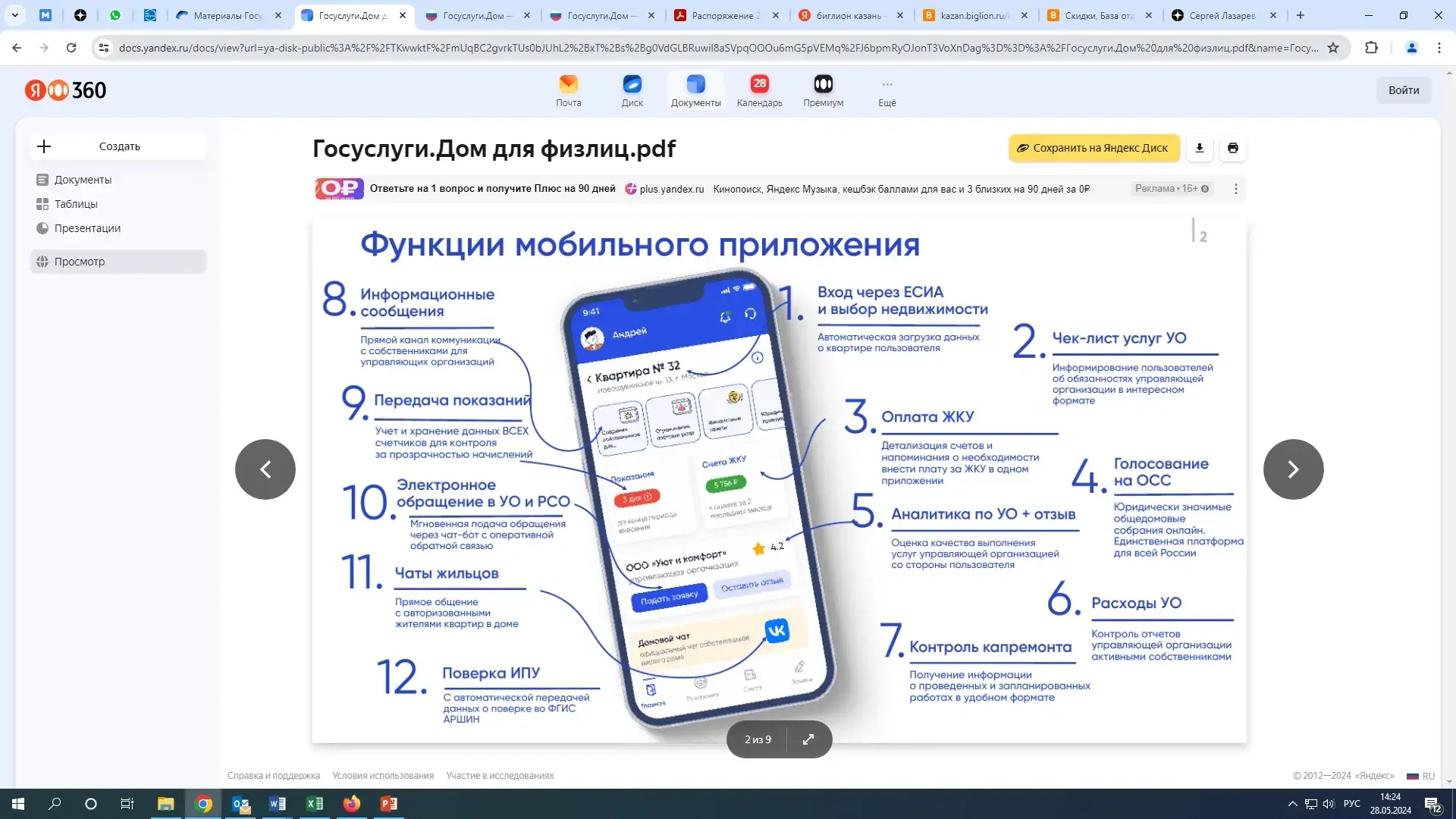Go to the next page arrow
The width and height of the screenshot is (1456, 819).
[x=1294, y=469]
